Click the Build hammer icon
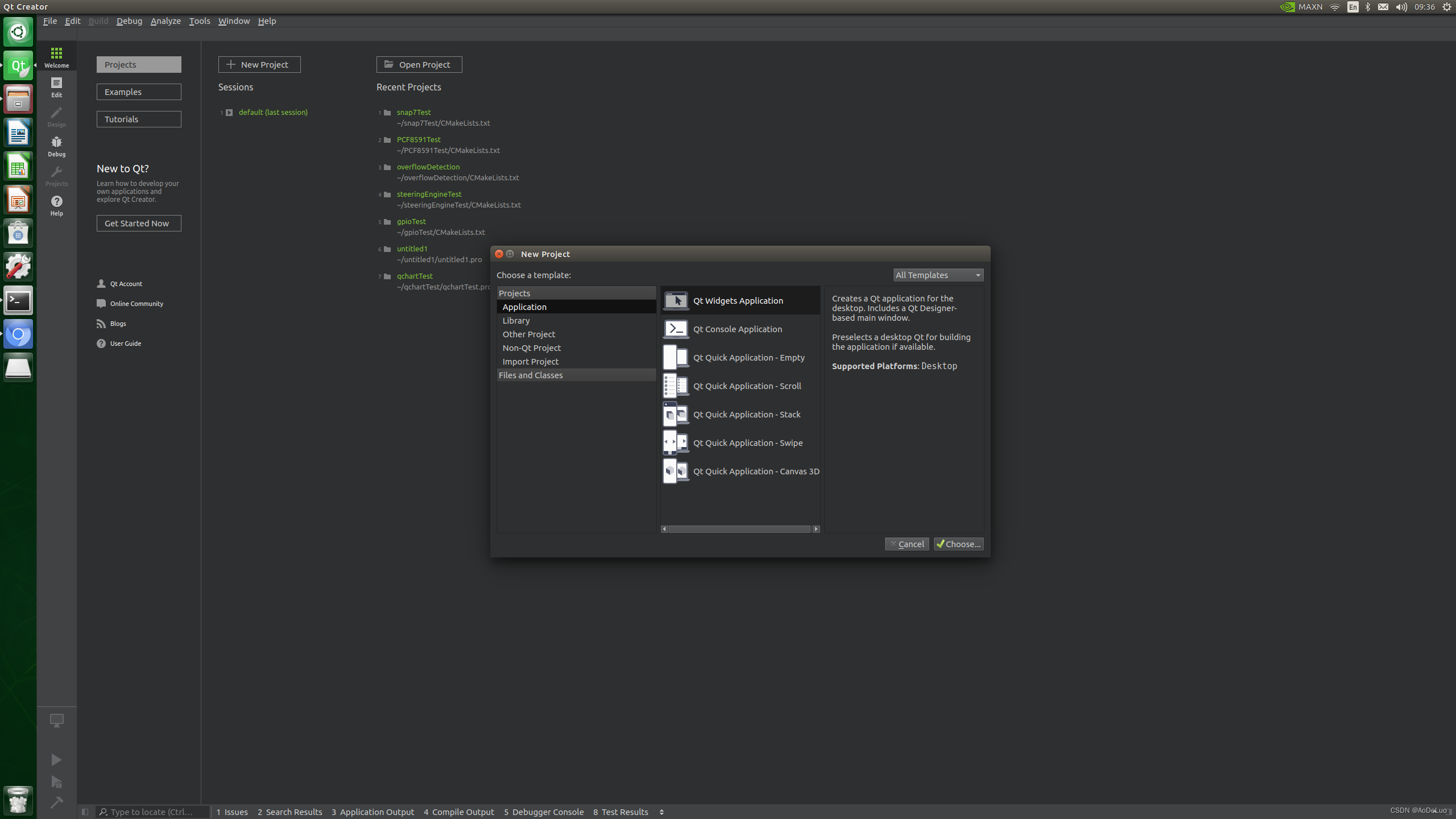This screenshot has width=1456, height=819. 56,803
